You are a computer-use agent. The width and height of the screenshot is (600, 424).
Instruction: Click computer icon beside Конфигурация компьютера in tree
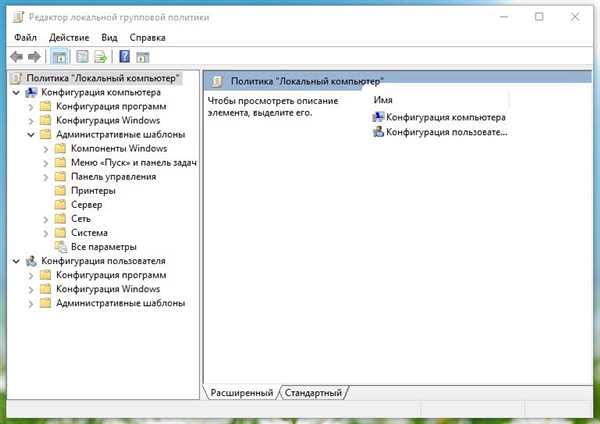click(31, 93)
